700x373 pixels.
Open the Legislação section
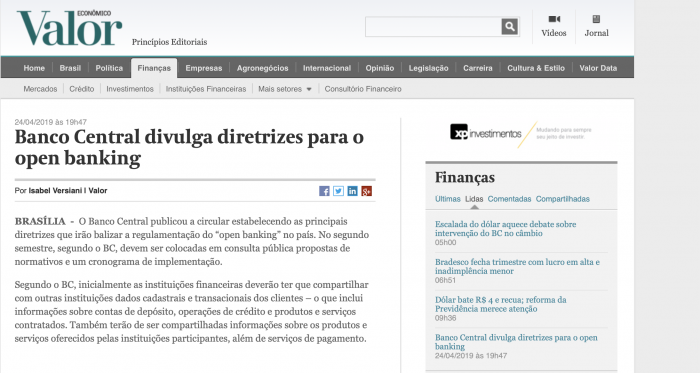428,68
